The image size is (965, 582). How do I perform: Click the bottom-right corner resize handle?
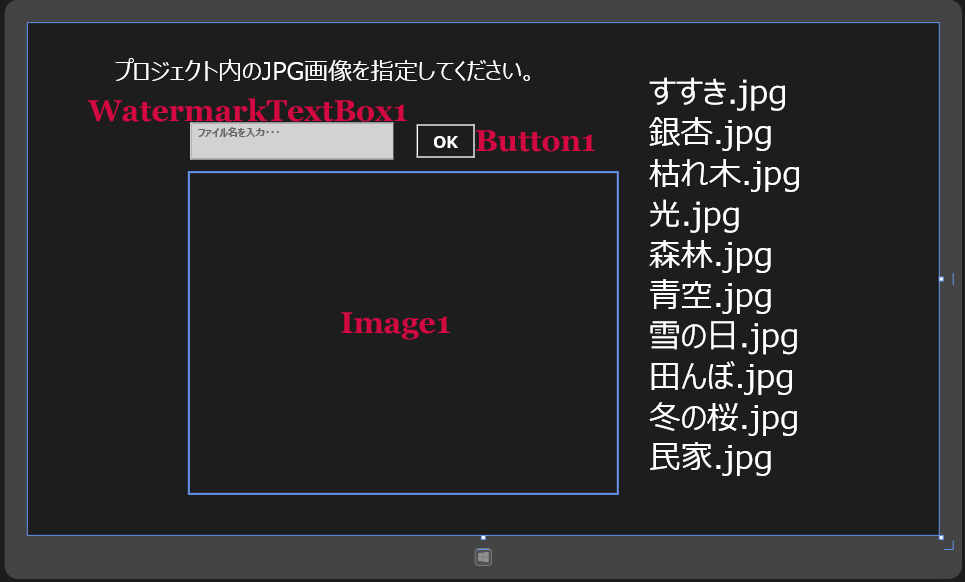click(x=941, y=537)
